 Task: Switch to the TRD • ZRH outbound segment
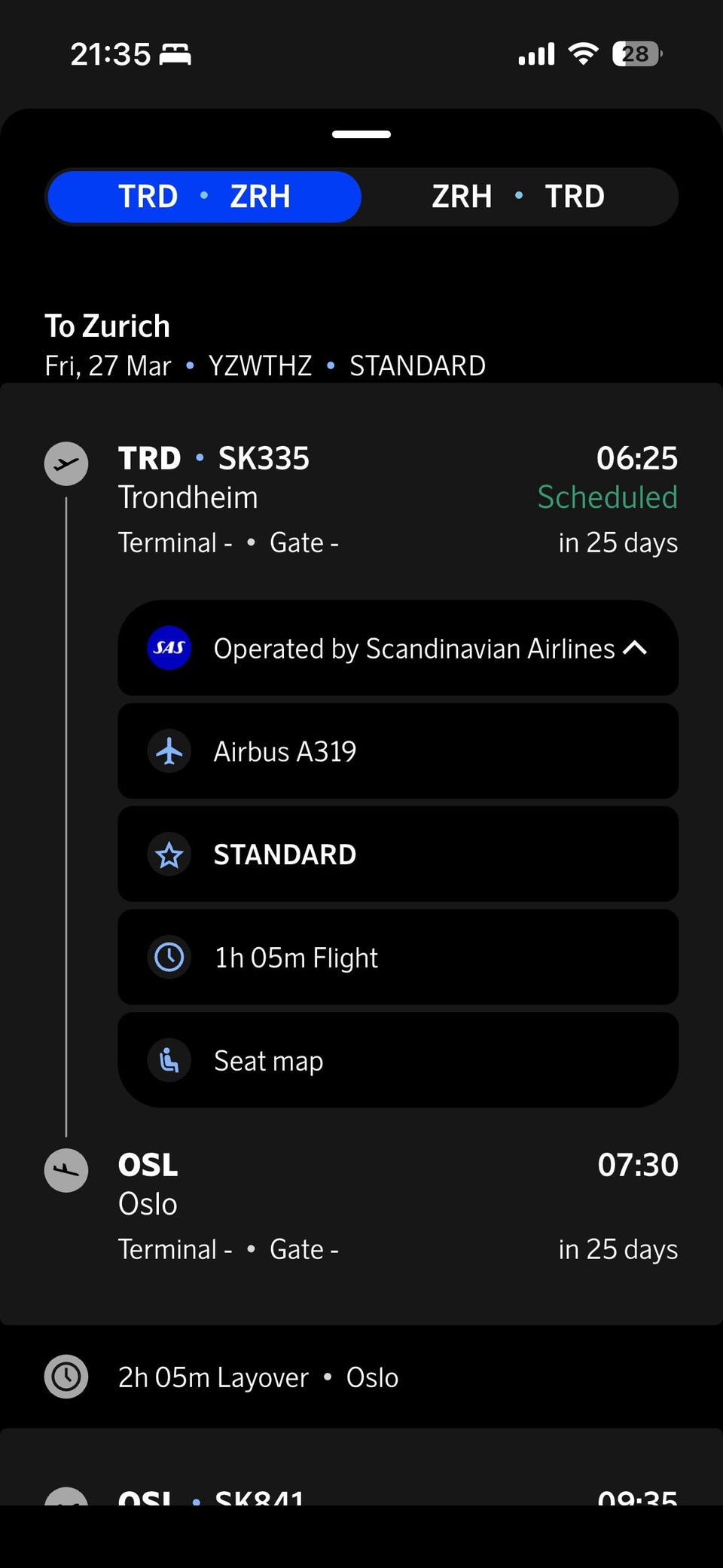(204, 197)
